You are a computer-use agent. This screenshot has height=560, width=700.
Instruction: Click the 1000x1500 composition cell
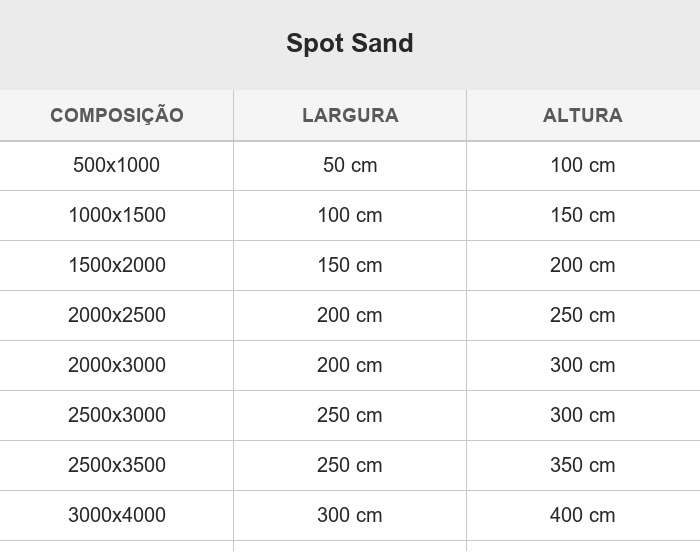[x=117, y=216]
